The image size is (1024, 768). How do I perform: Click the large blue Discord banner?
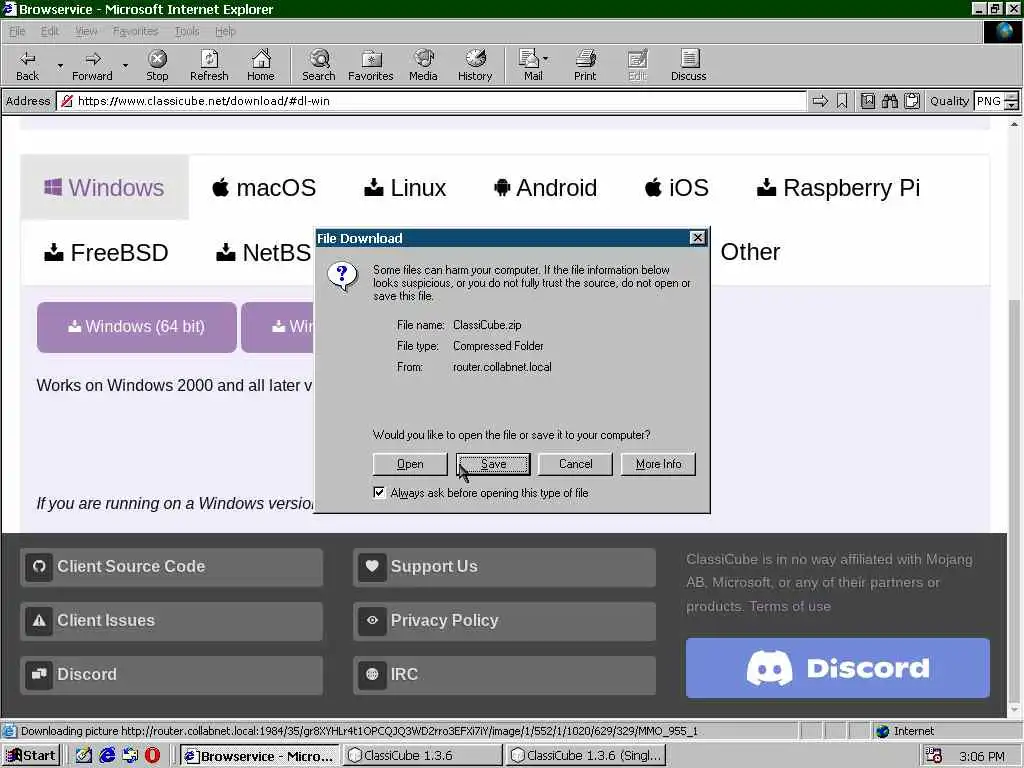click(x=838, y=668)
